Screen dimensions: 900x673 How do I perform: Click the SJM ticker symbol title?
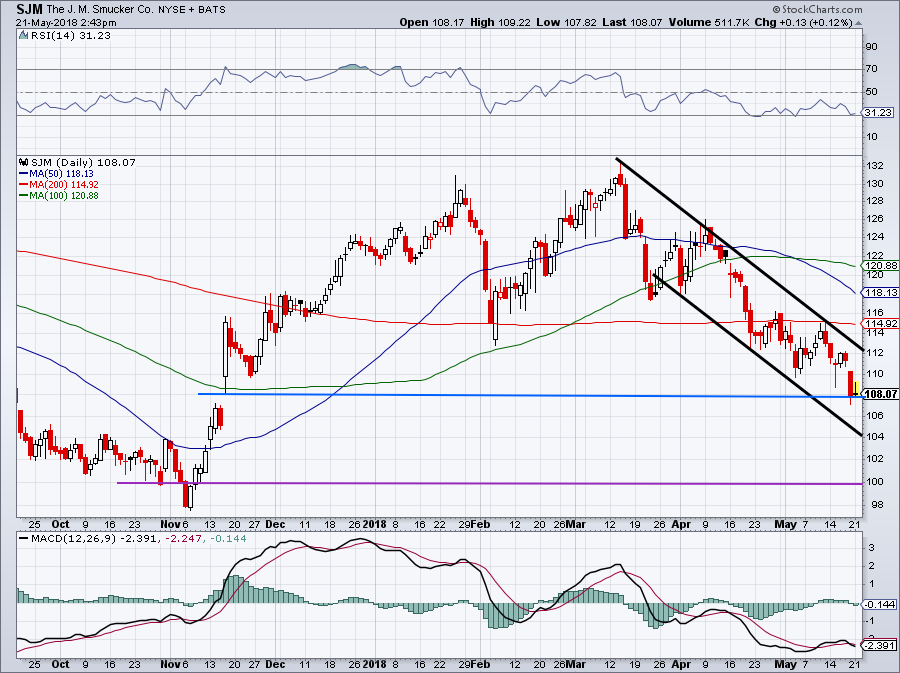pyautogui.click(x=29, y=9)
